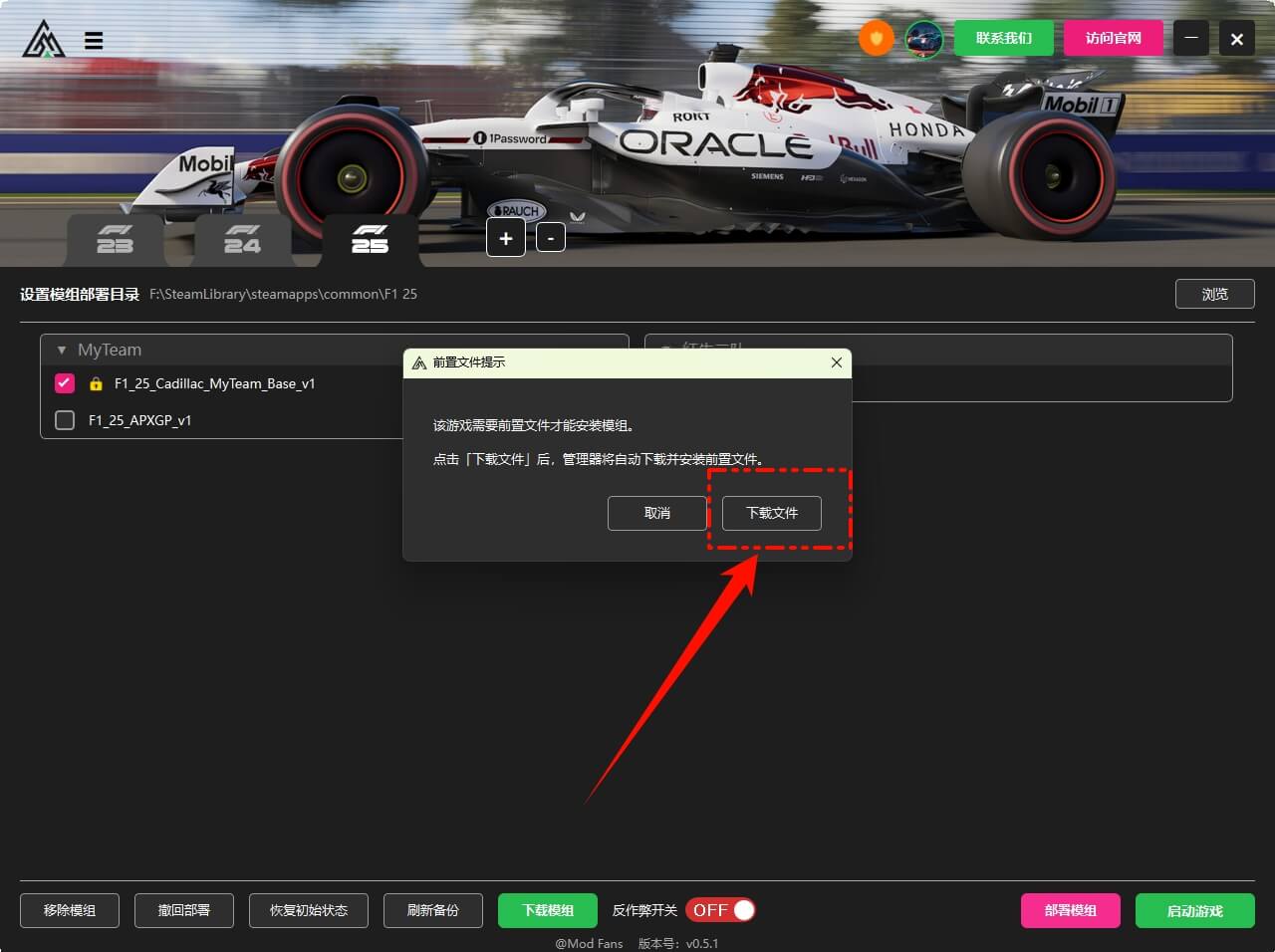Close the prerequisite file dialog
The height and width of the screenshot is (952, 1275).
click(x=836, y=362)
